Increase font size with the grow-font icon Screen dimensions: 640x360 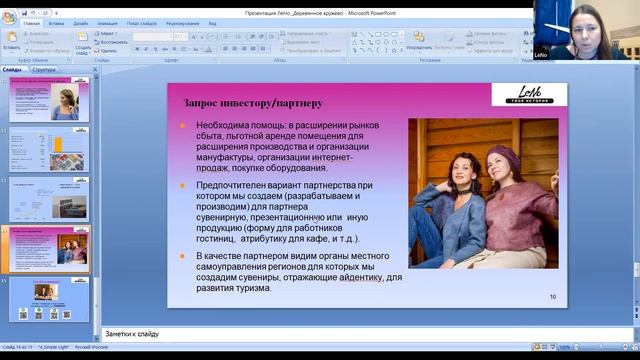coord(194,37)
